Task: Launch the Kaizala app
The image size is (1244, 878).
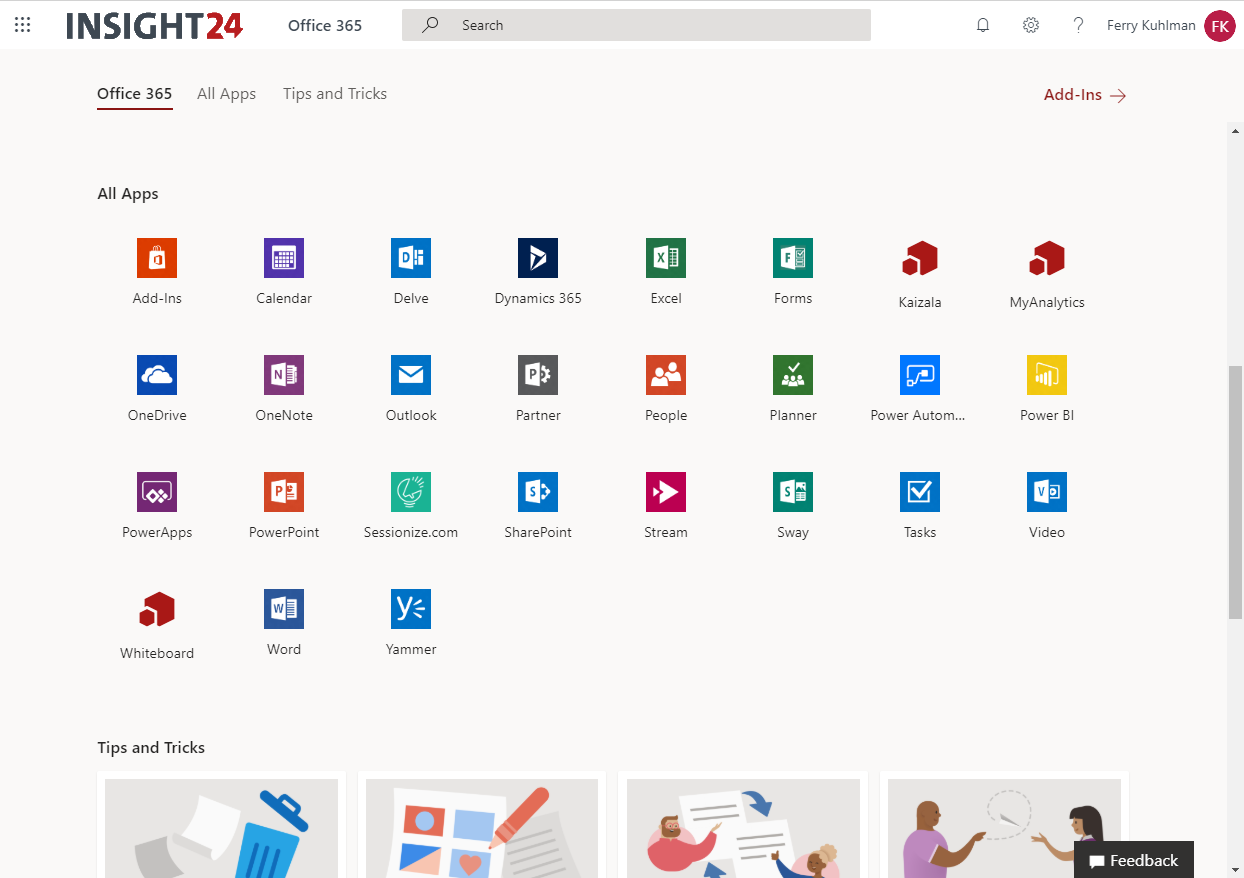Action: (920, 260)
